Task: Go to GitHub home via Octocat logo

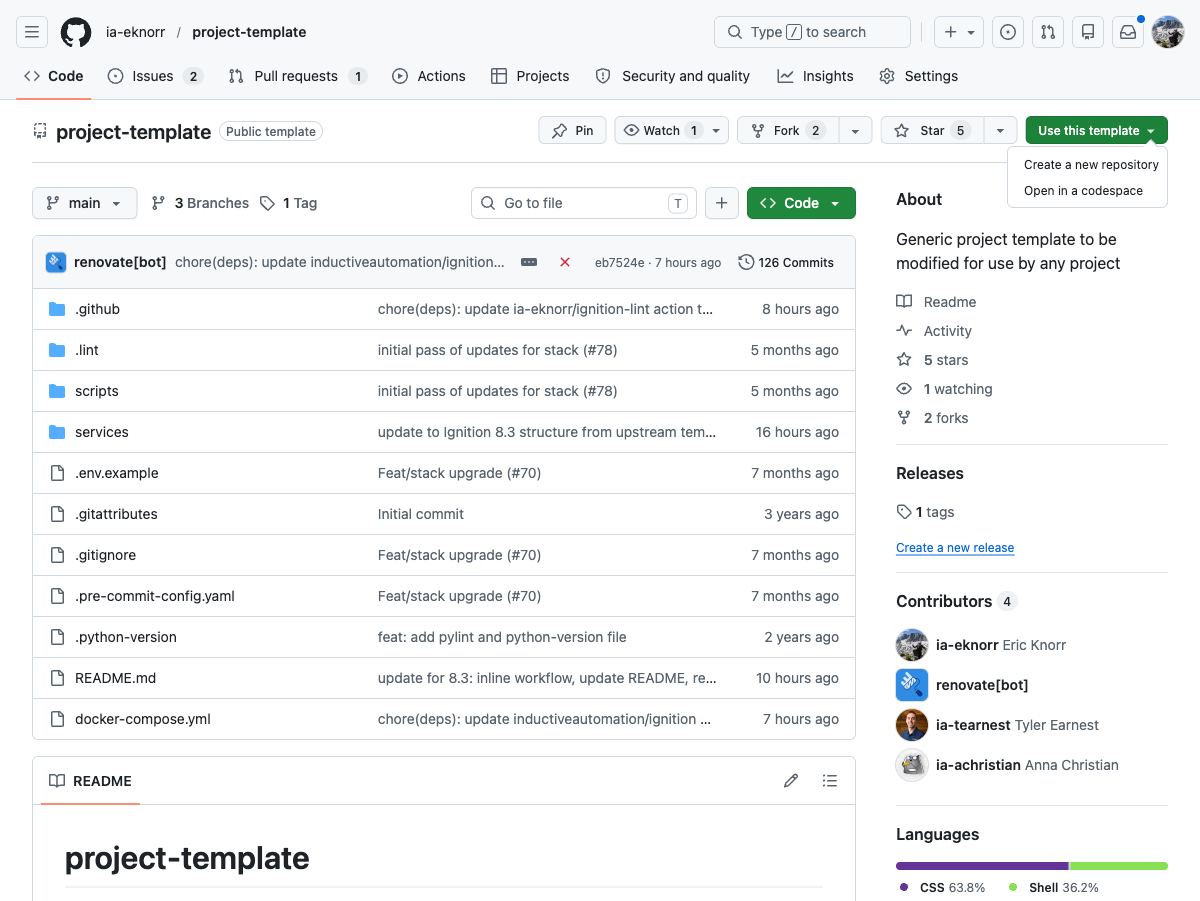Action: (x=76, y=32)
